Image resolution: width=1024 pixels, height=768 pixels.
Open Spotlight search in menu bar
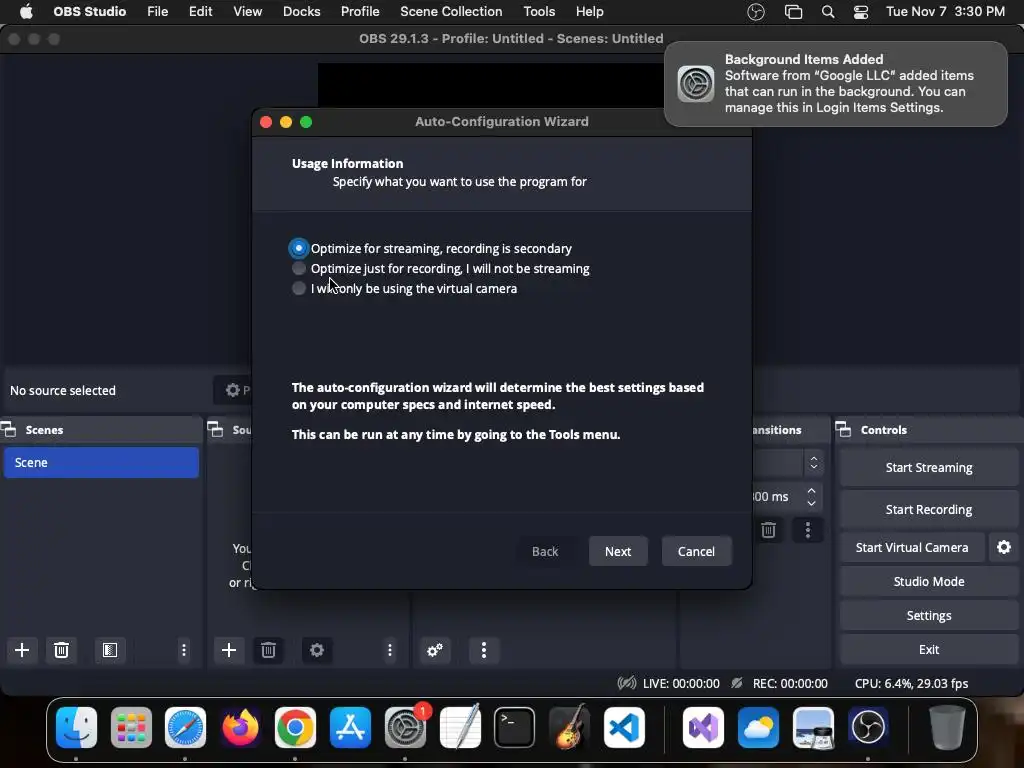[827, 12]
